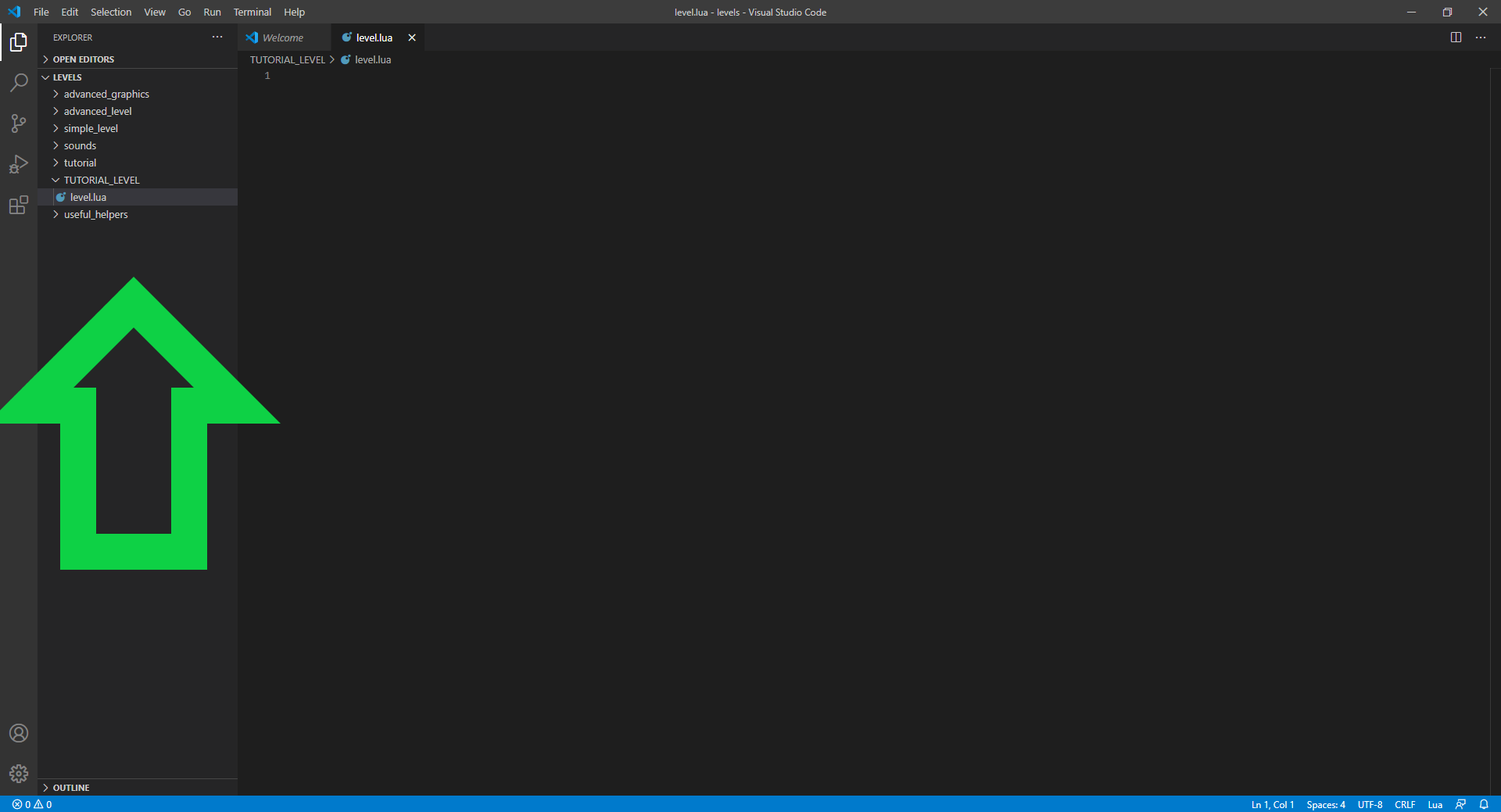Open the Manage gear icon

coord(19,774)
